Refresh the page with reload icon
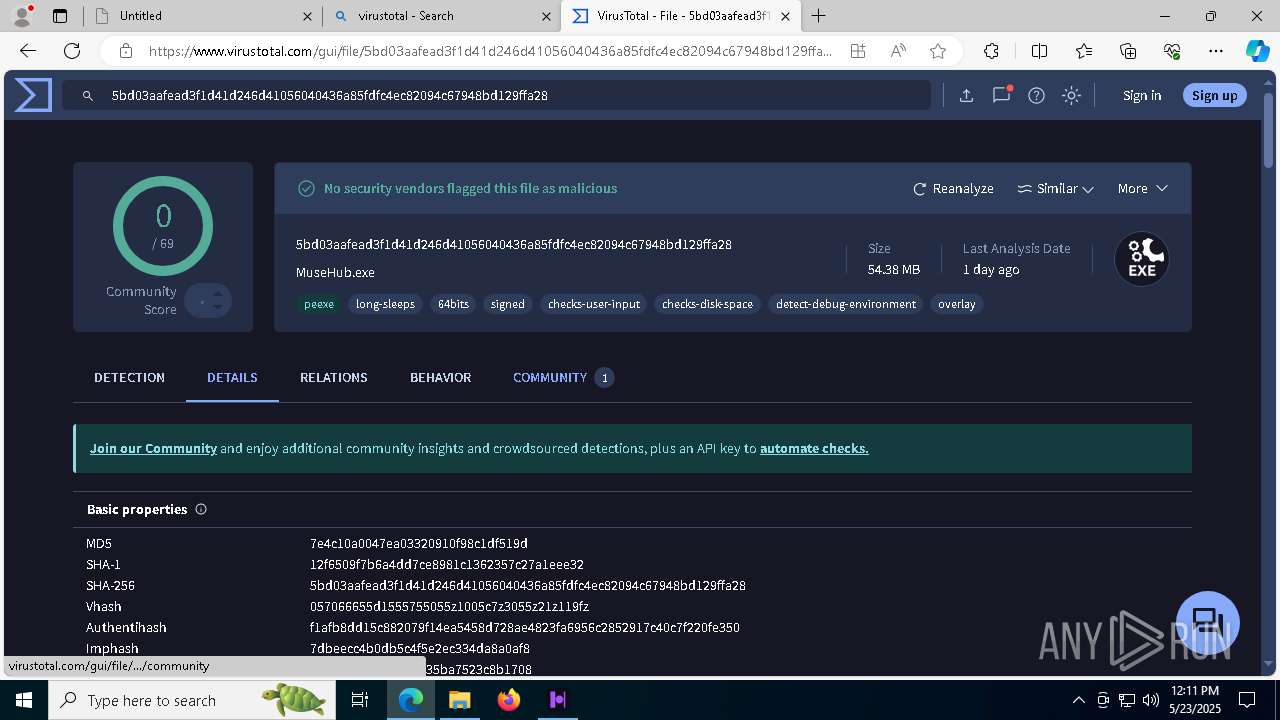Screen dimensions: 1280x720 tap(72, 51)
